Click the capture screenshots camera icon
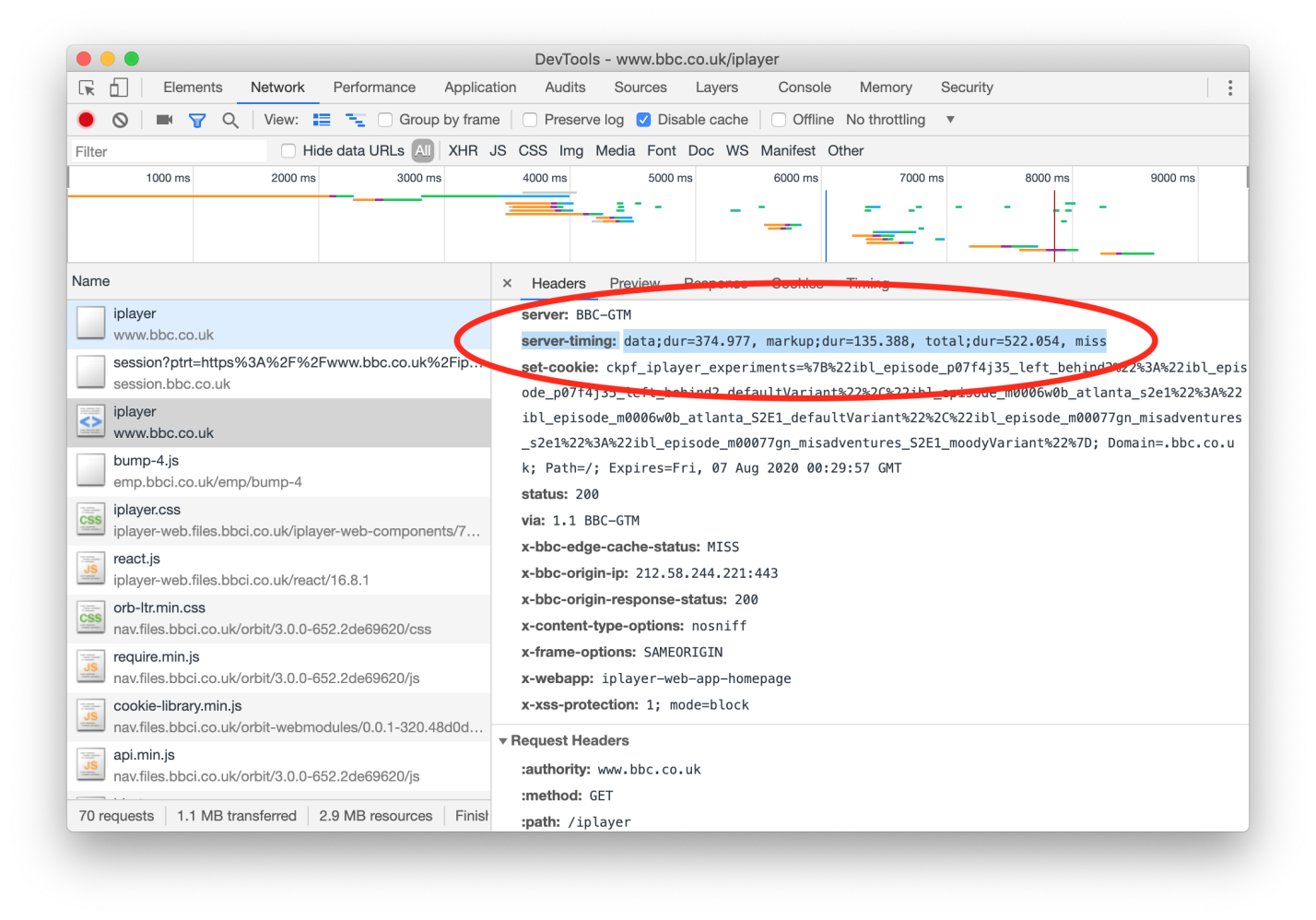The image size is (1316, 920). tap(164, 120)
